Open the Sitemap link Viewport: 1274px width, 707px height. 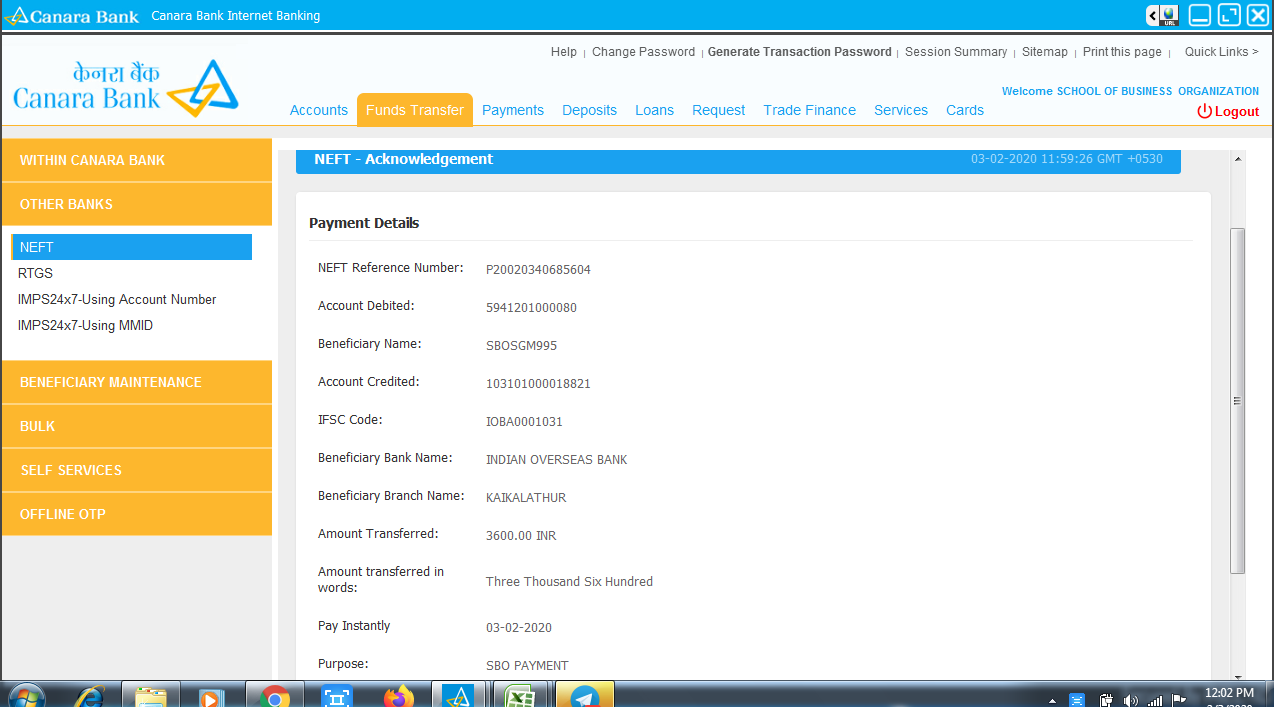[x=1045, y=52]
